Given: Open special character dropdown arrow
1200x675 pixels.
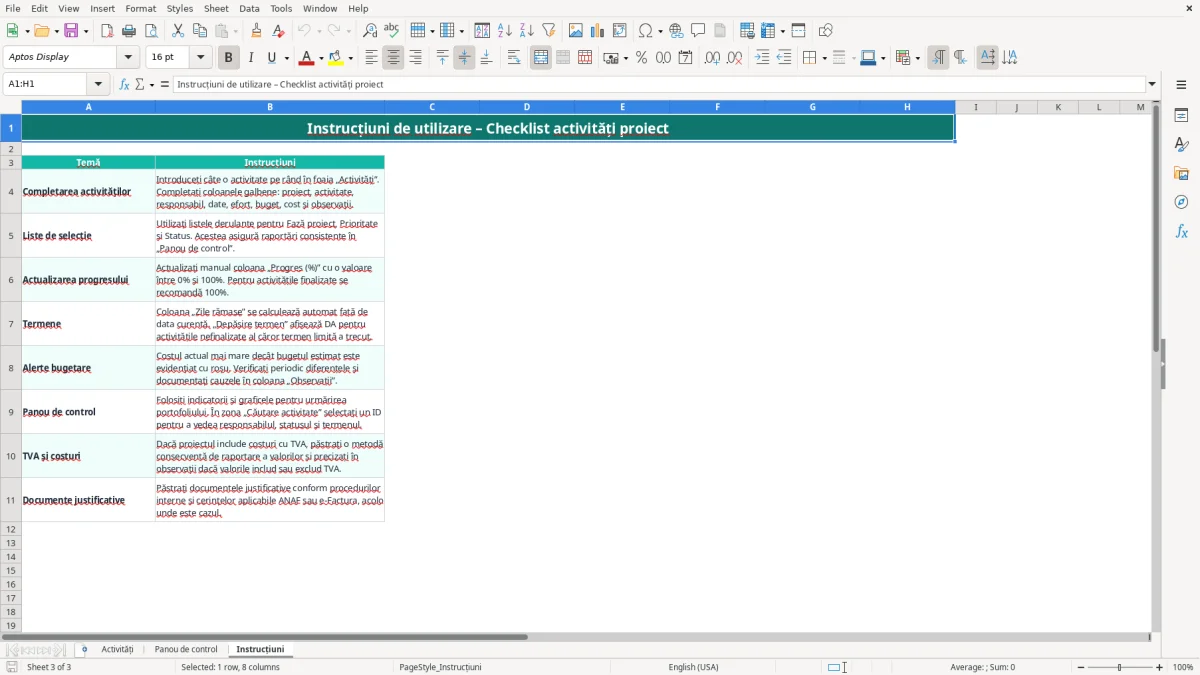Looking at the screenshot, I should pyautogui.click(x=659, y=31).
